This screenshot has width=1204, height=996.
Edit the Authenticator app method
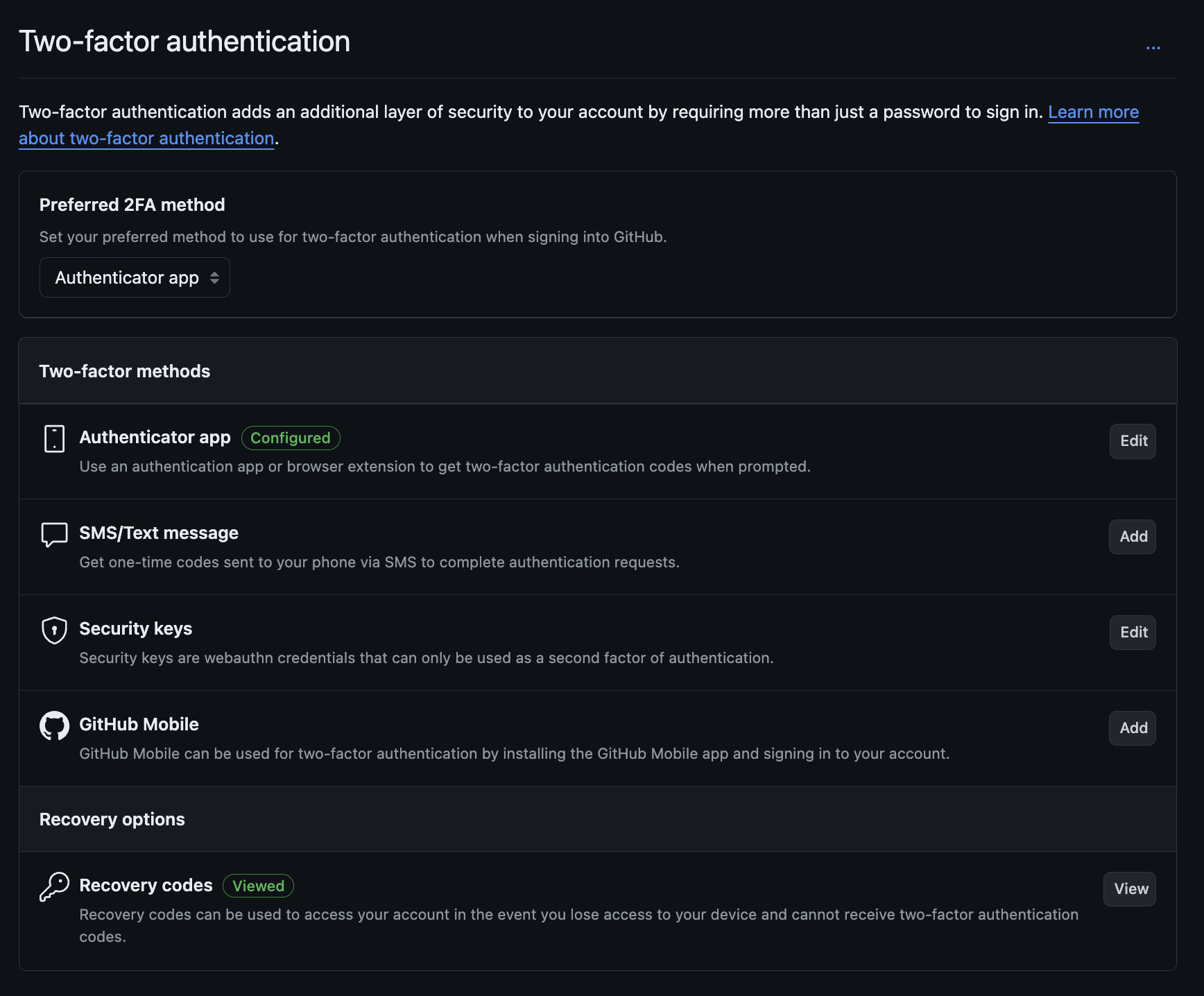click(x=1133, y=441)
